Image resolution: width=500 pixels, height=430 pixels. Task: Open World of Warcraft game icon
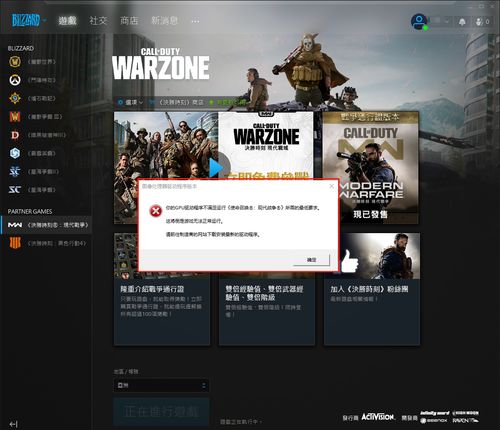[15, 62]
